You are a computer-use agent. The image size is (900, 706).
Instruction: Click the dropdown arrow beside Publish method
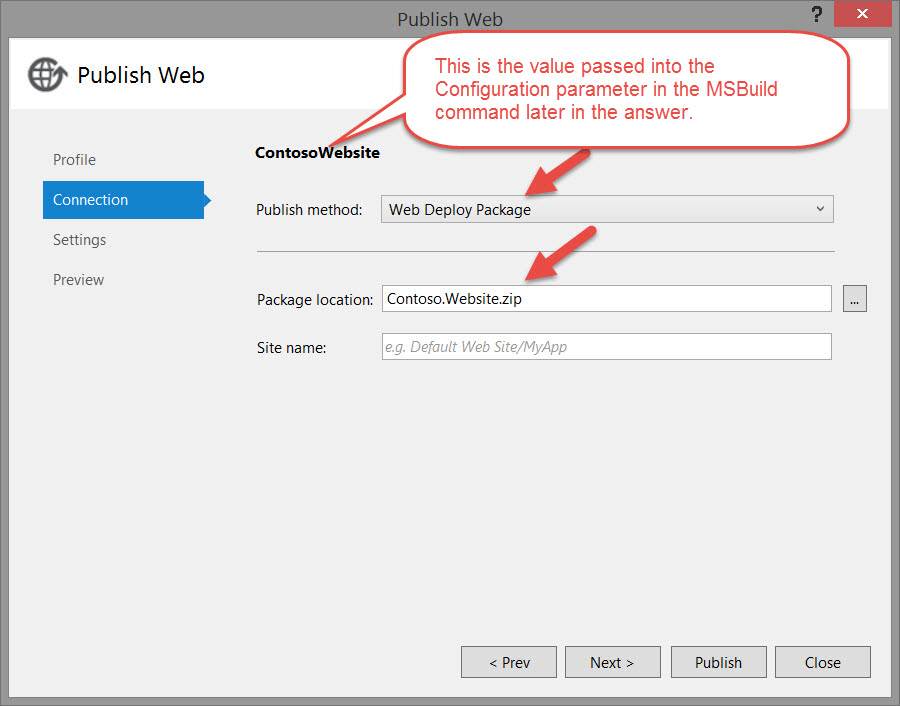coord(820,209)
